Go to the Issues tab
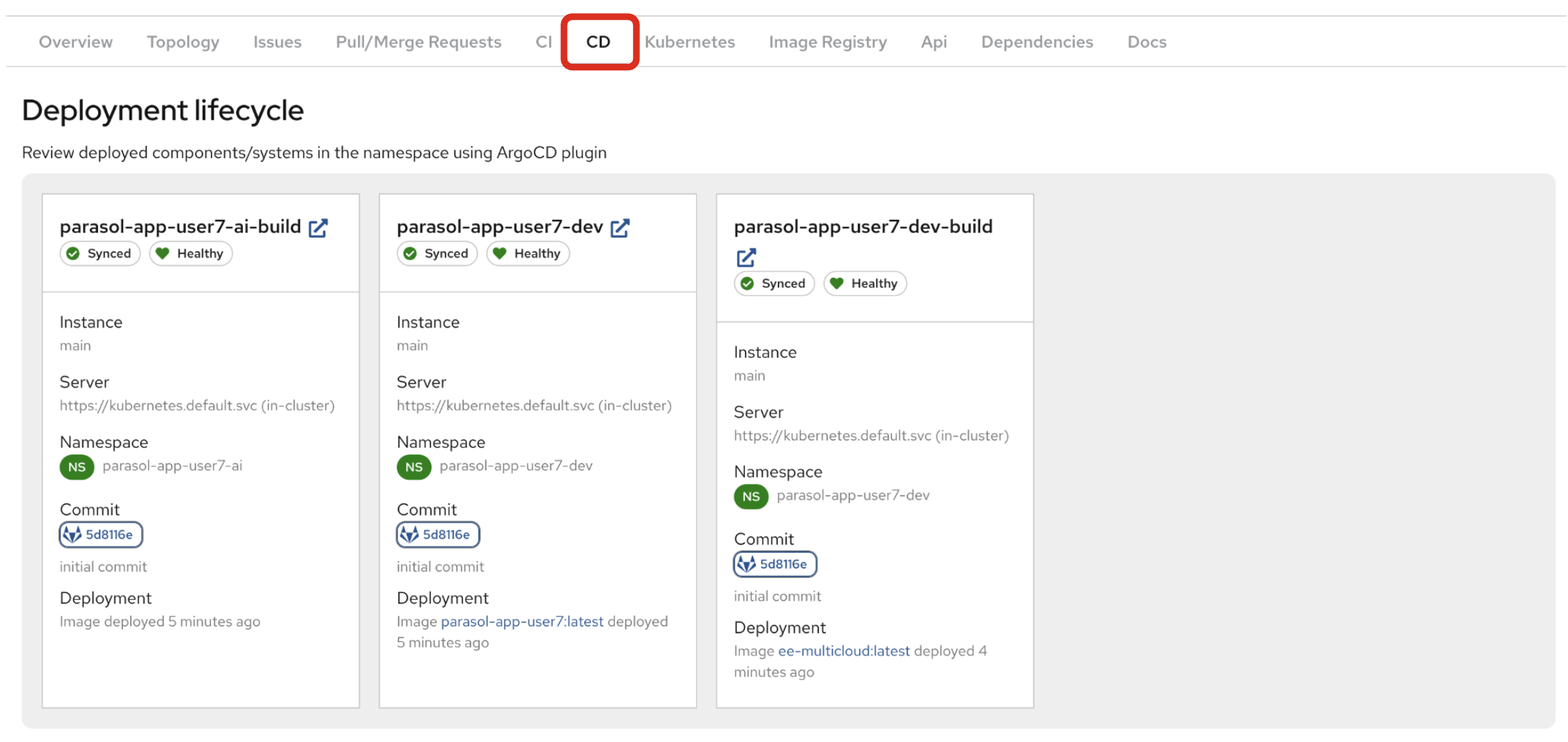 (x=277, y=42)
